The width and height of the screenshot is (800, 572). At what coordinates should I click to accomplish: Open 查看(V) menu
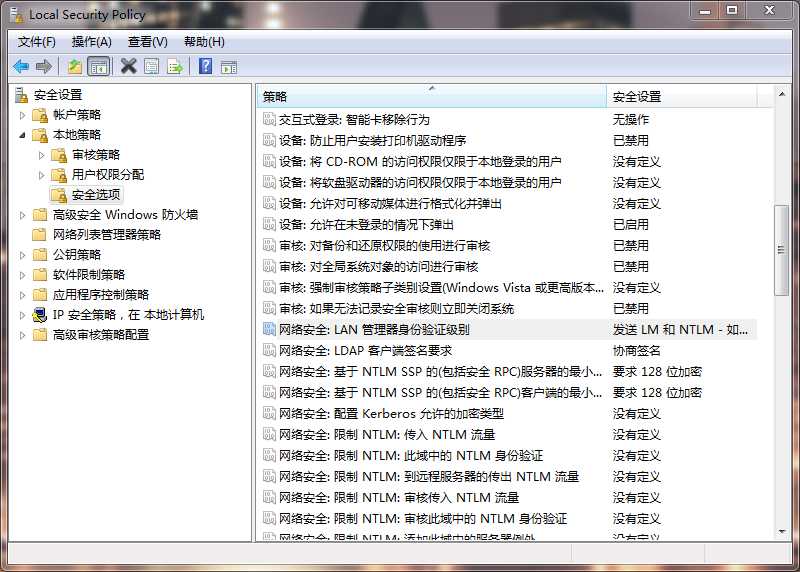[x=147, y=42]
